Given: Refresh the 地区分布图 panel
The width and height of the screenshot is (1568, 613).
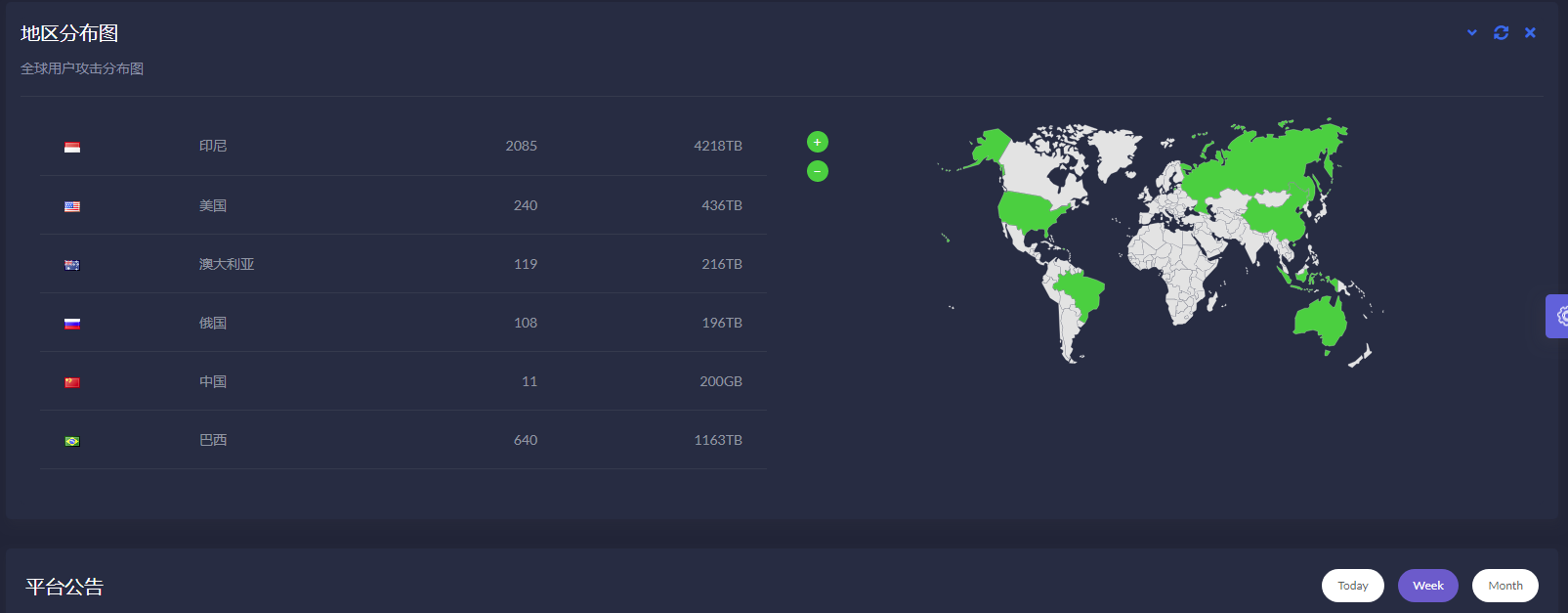Looking at the screenshot, I should (x=1502, y=32).
